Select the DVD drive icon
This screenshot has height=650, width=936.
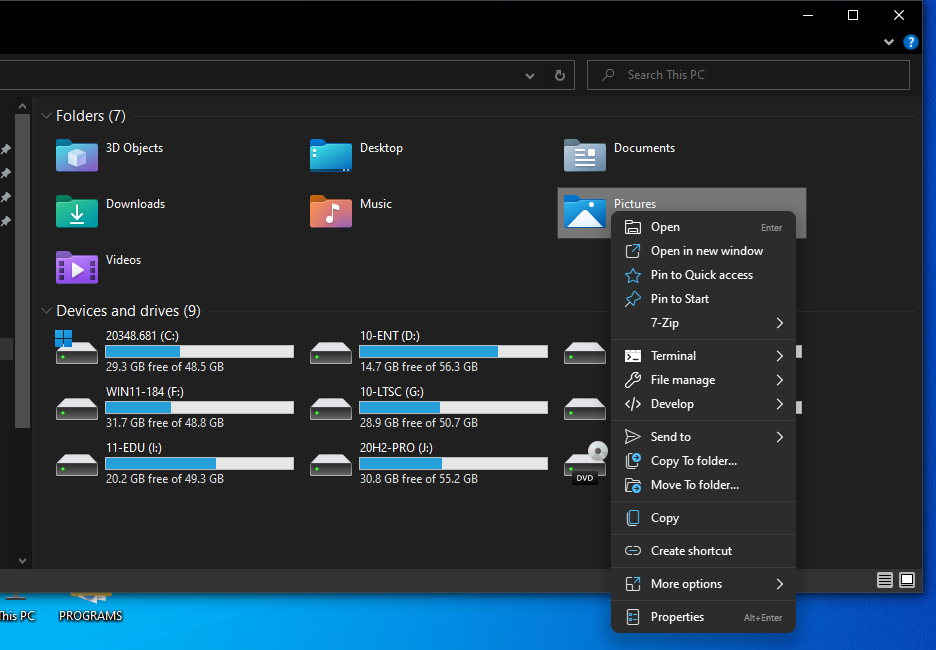point(586,463)
